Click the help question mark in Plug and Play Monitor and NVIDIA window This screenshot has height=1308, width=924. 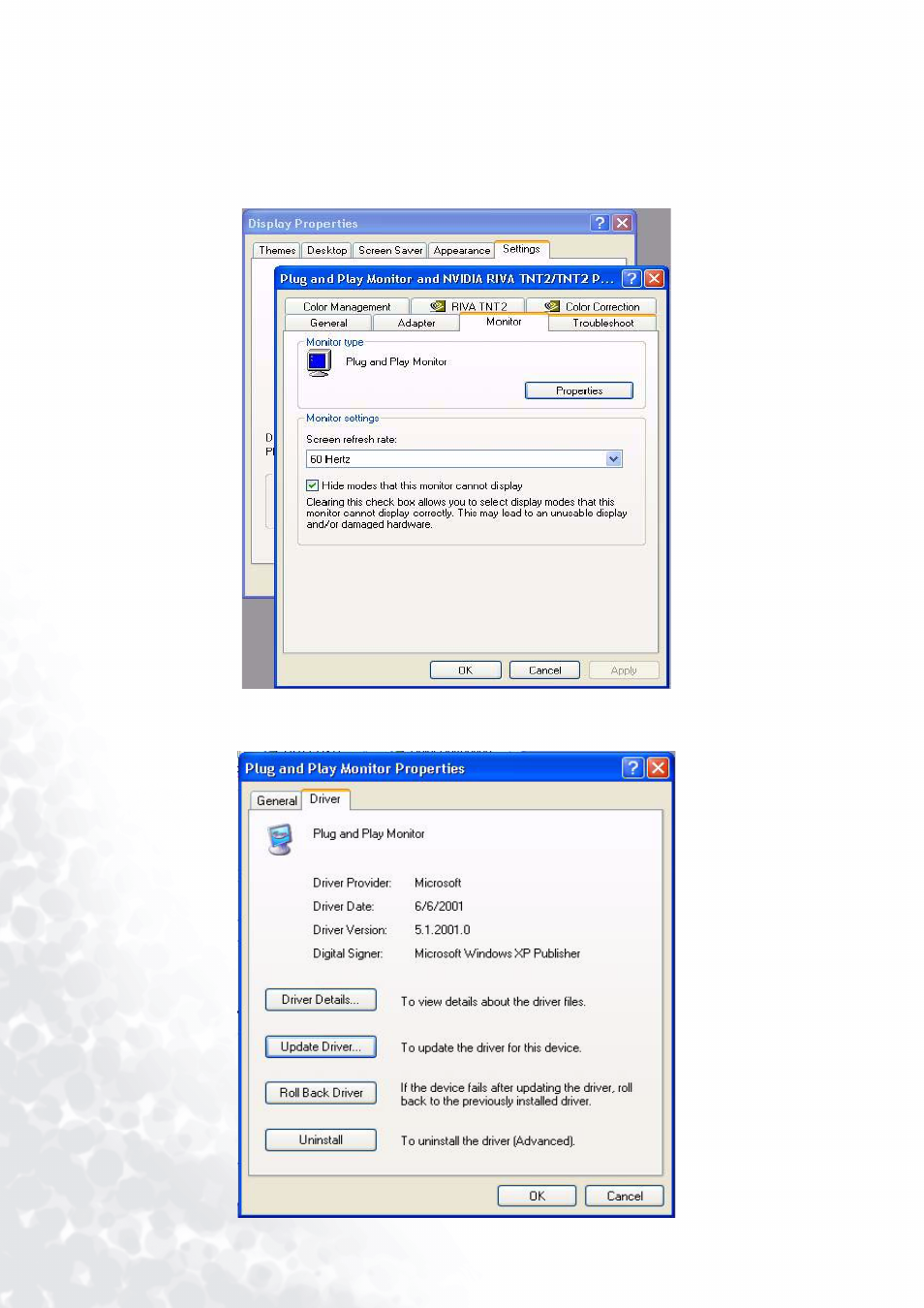tap(631, 278)
